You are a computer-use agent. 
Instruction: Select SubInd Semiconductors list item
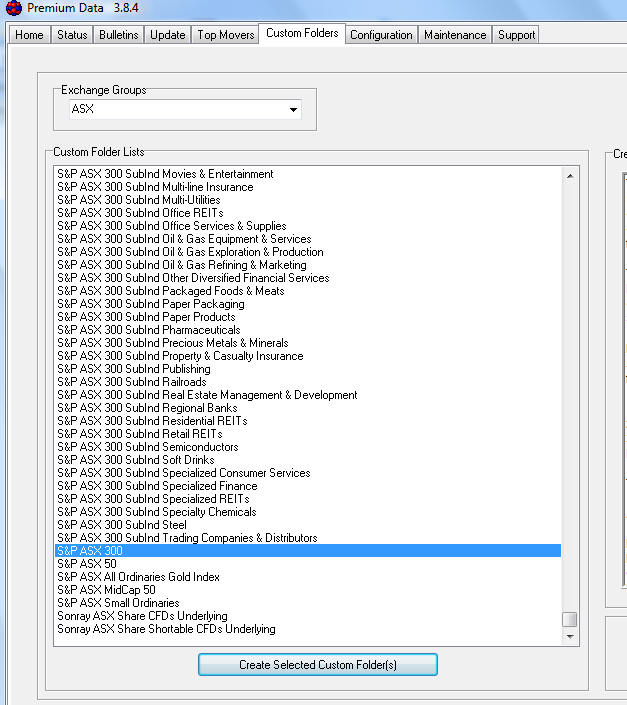point(308,447)
